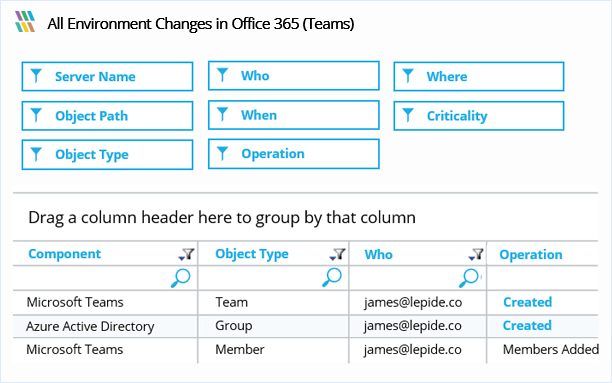This screenshot has width=612, height=383.
Task: Click funnel icon in Server Name filter
Action: [x=36, y=75]
